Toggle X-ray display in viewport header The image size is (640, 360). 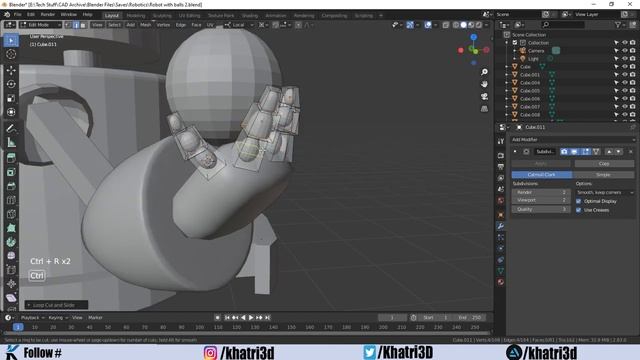pos(446,25)
